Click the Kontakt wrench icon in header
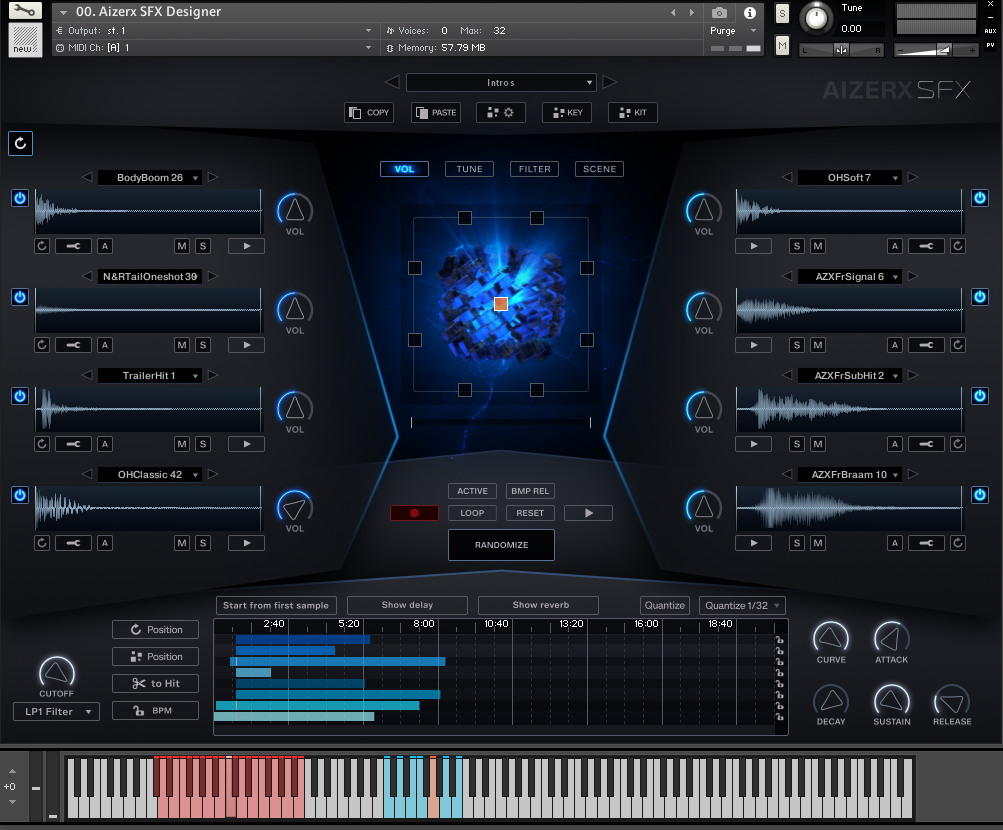1003x830 pixels. tap(25, 11)
